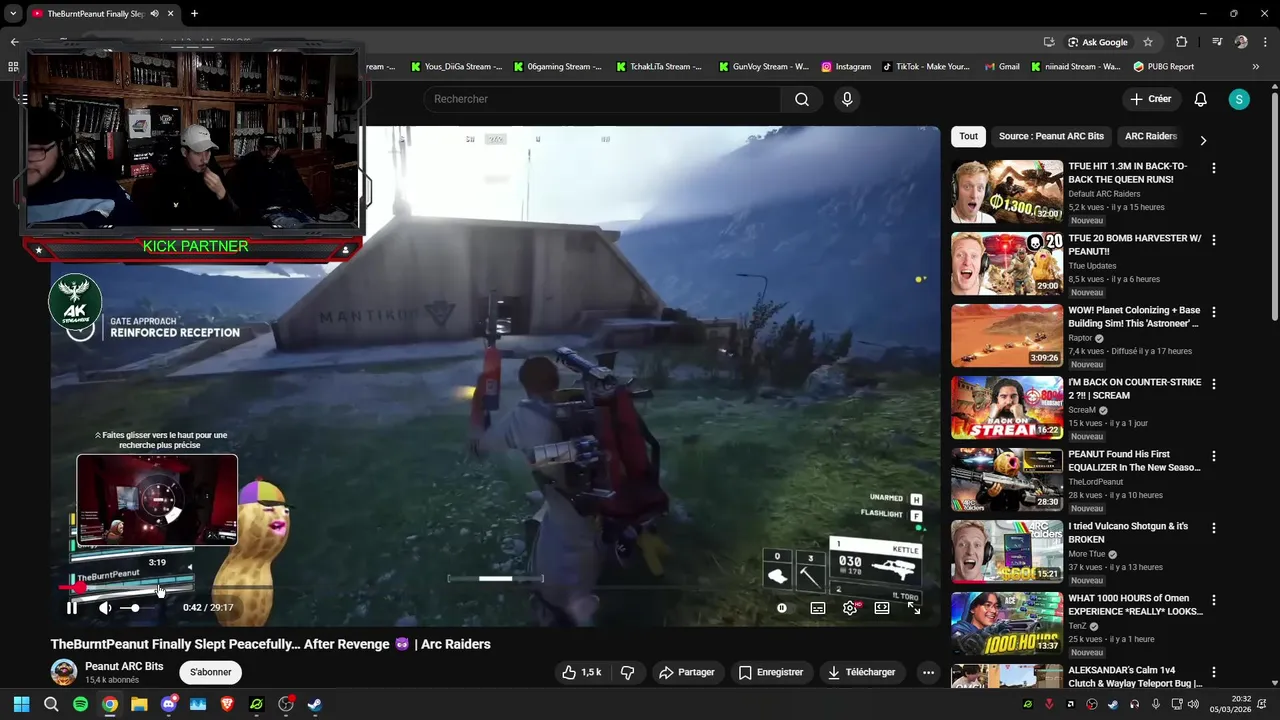Open options for WOW! Planet Colonizing video
This screenshot has height=720, width=1280.
pos(1214,312)
